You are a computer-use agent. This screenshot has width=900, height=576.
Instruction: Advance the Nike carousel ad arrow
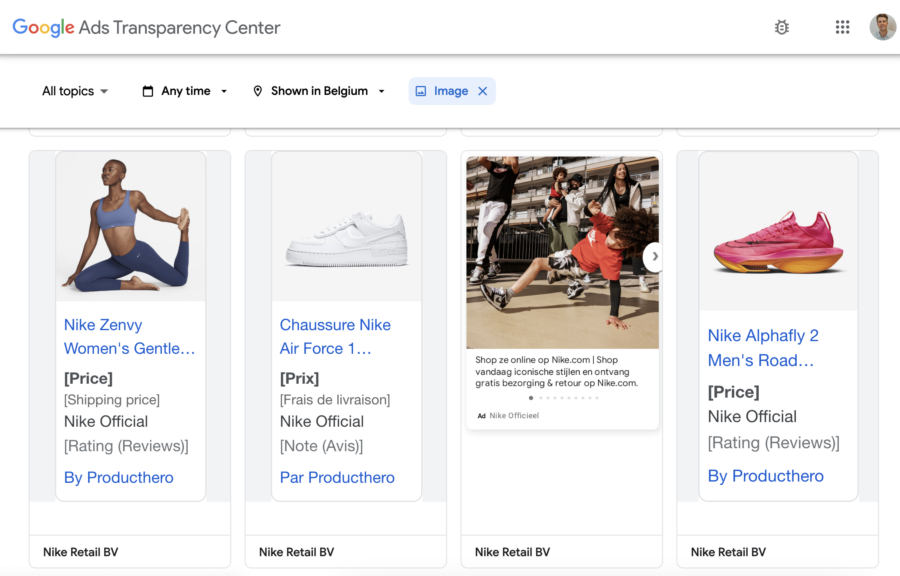(x=653, y=256)
